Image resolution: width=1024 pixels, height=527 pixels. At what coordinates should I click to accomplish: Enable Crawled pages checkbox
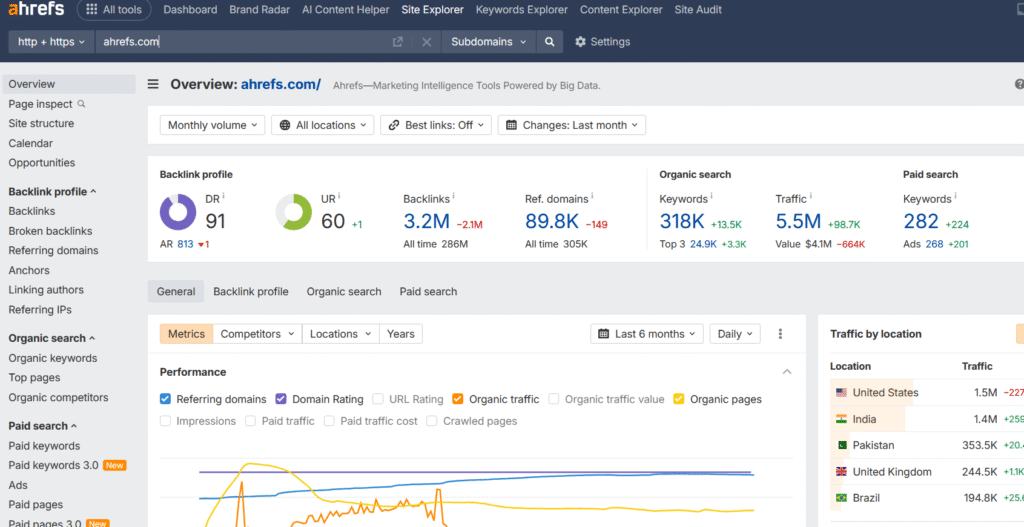click(432, 421)
